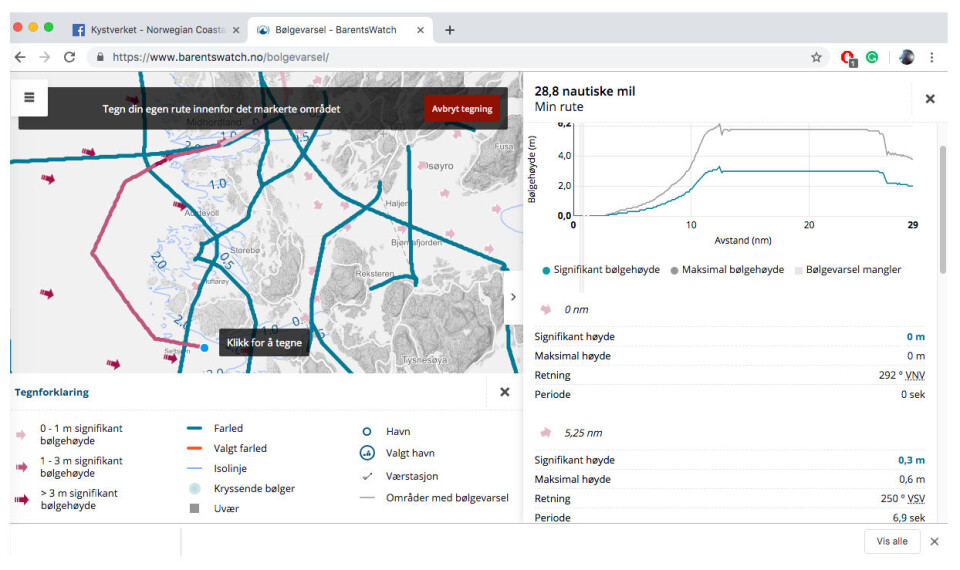Open the hamburger menu on the map
Screen dimensions: 960x570
pyautogui.click(x=29, y=97)
